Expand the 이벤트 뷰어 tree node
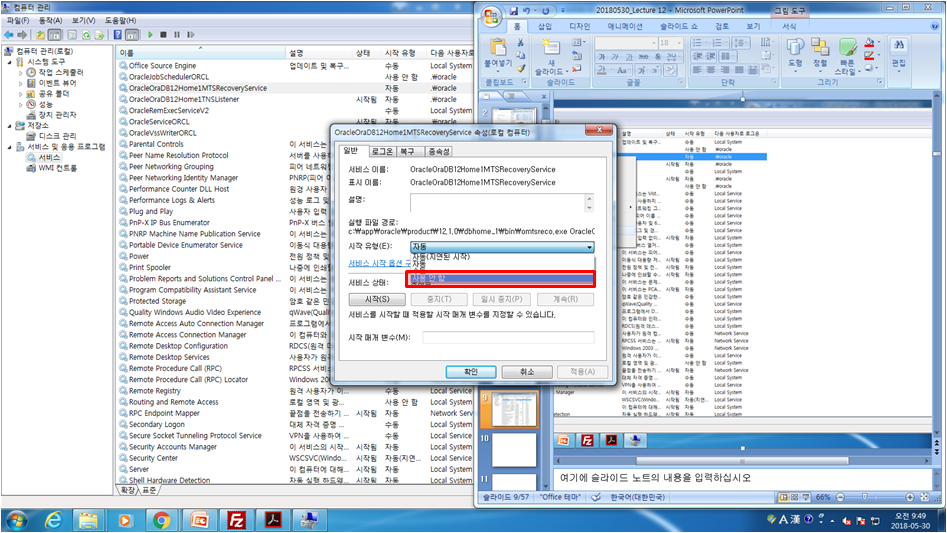 (21, 83)
